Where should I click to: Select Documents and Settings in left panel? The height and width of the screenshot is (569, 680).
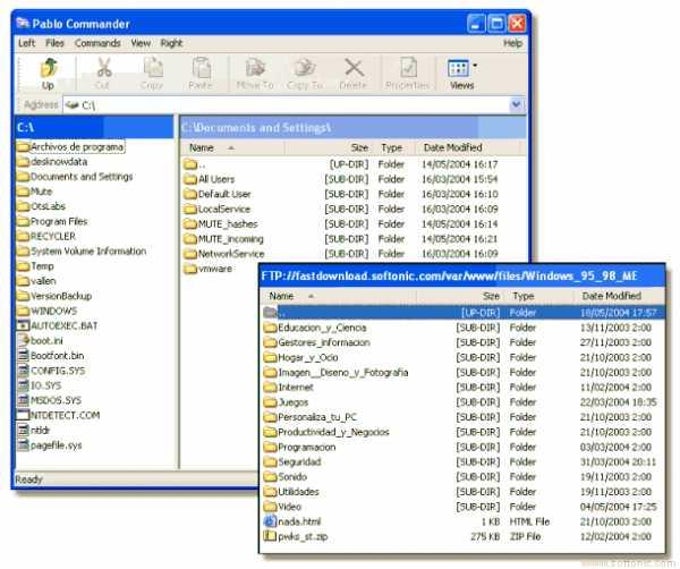75,177
